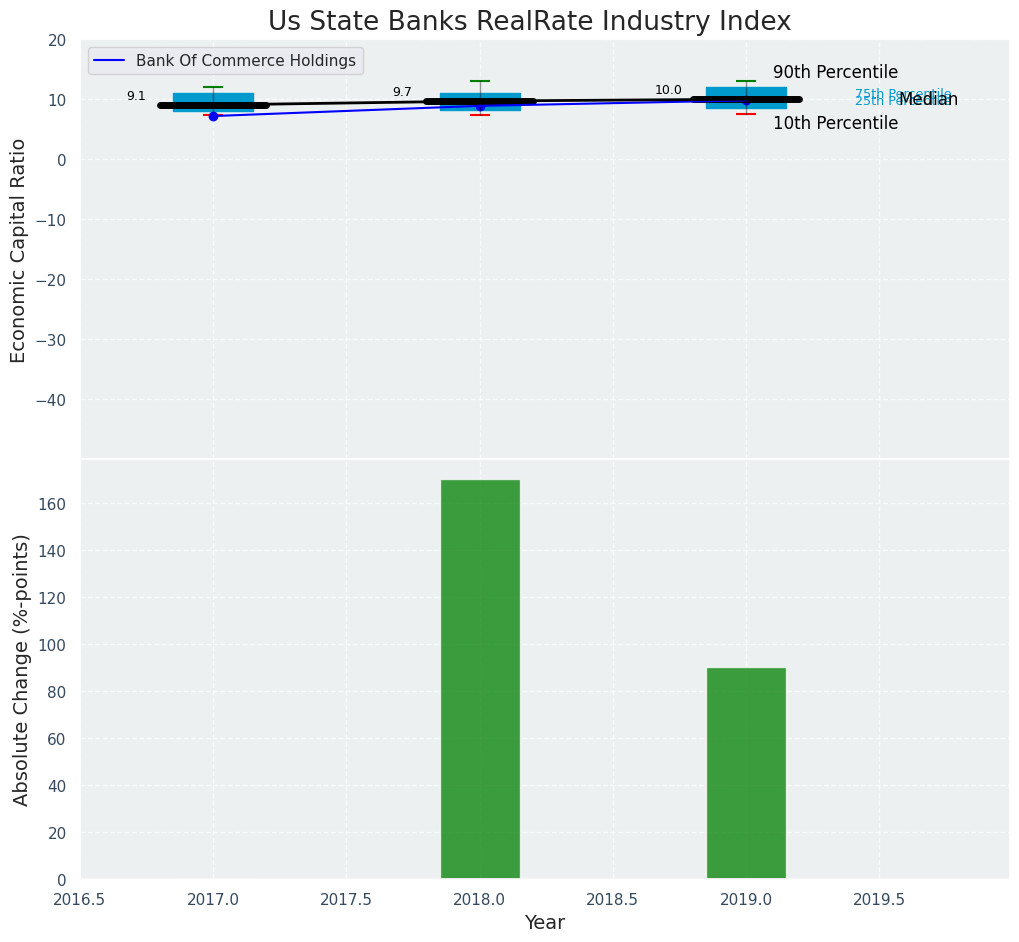The width and height of the screenshot is (1019, 942).
Task: Click the '9.1' median value label
Action: point(136,96)
